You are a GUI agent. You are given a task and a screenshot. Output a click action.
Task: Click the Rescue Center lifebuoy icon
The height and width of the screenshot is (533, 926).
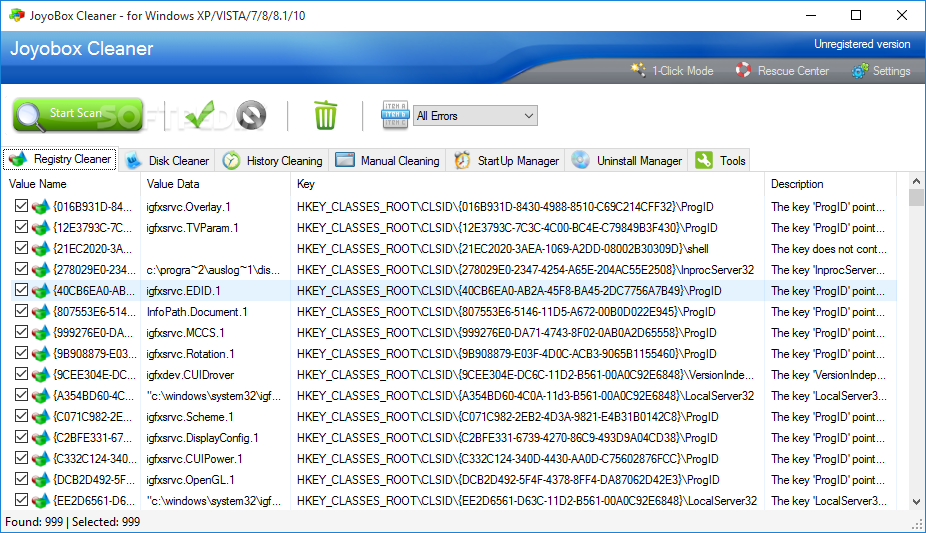pyautogui.click(x=744, y=70)
